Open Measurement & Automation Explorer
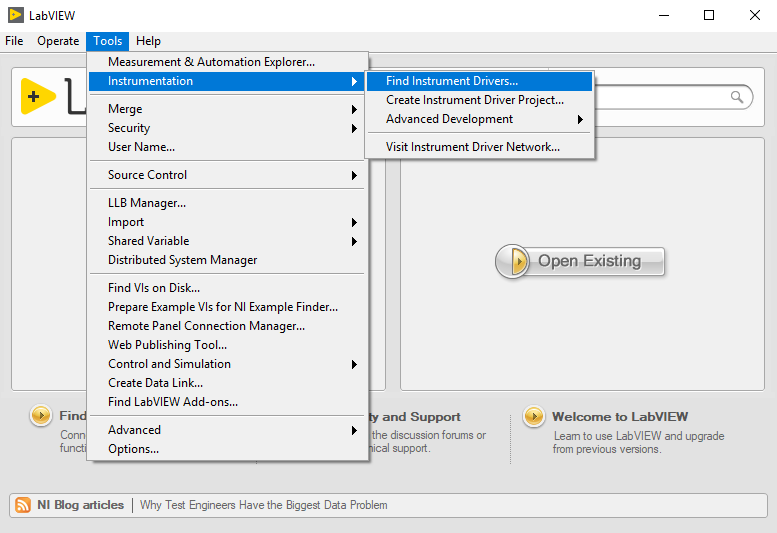 point(211,62)
